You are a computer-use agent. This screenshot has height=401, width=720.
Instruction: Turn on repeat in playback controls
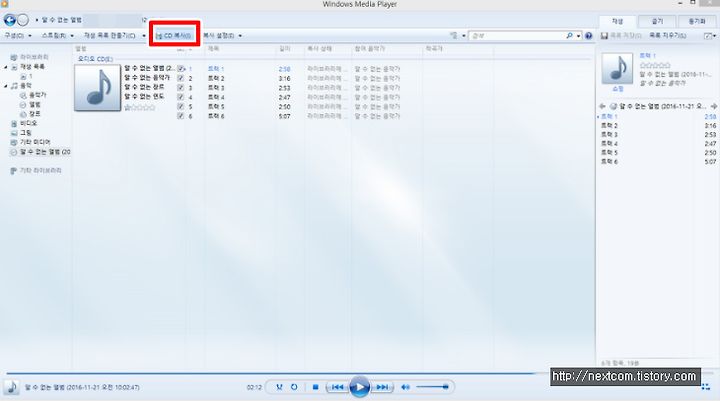coord(294,387)
